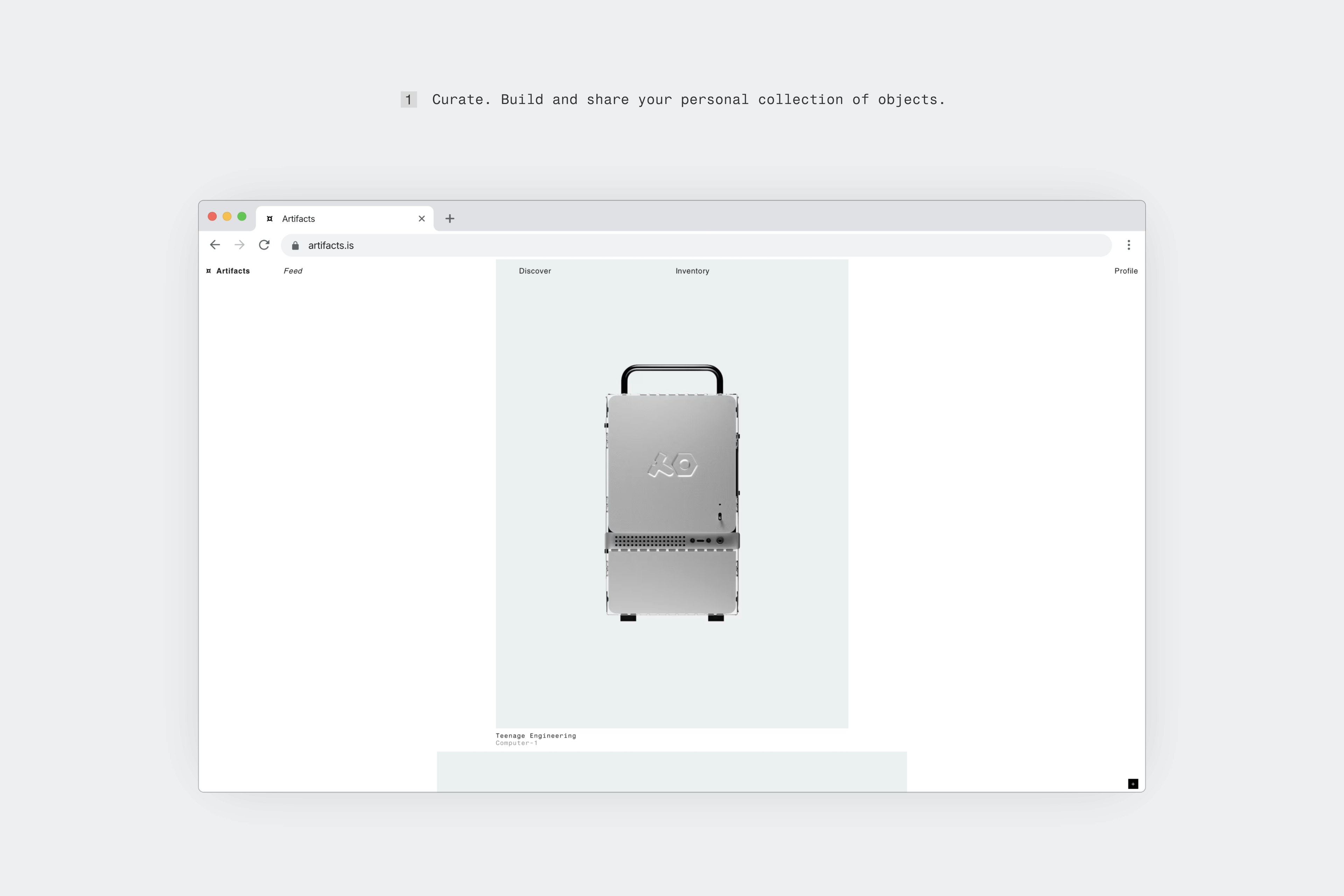Click the yellow minimize traffic light

[227, 217]
